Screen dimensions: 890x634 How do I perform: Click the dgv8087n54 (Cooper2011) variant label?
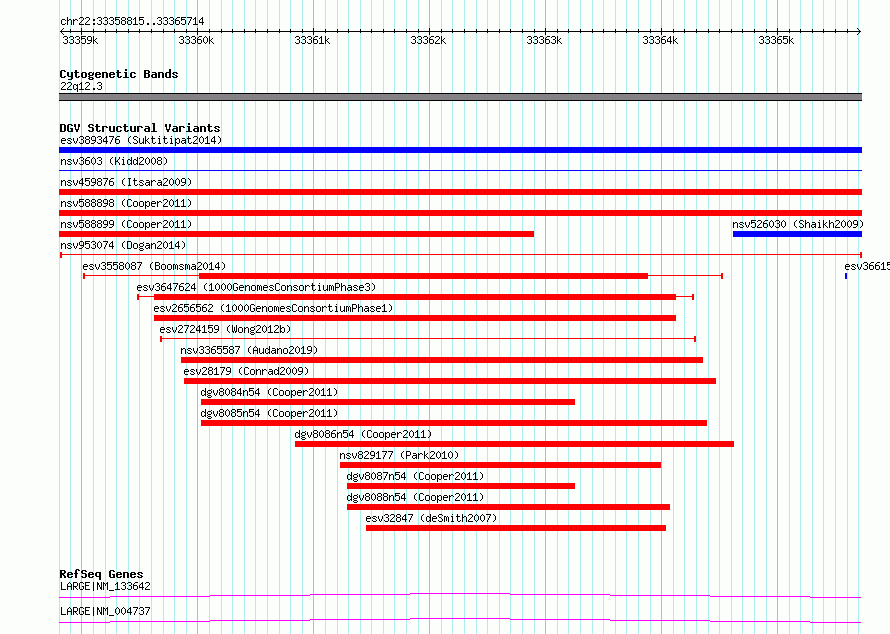[415, 476]
